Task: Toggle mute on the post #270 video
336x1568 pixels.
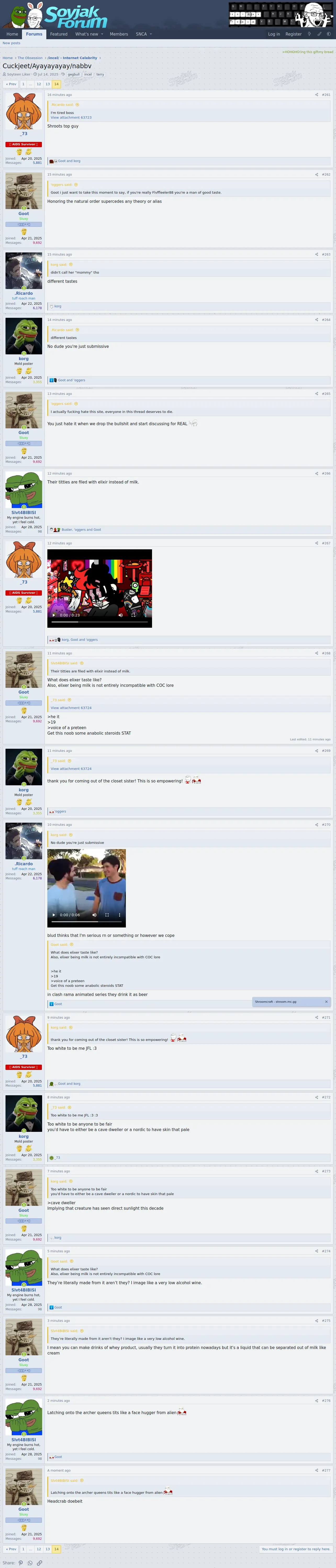Action: 94,915
